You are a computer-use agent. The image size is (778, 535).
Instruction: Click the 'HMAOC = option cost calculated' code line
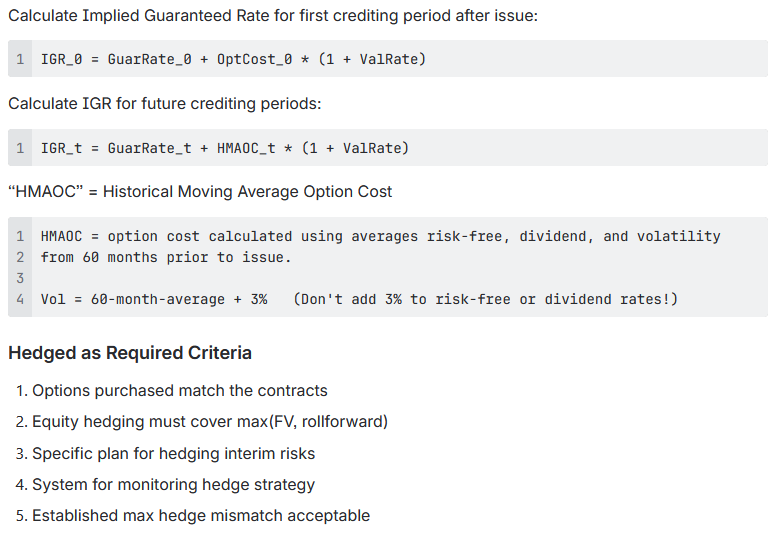coord(380,236)
